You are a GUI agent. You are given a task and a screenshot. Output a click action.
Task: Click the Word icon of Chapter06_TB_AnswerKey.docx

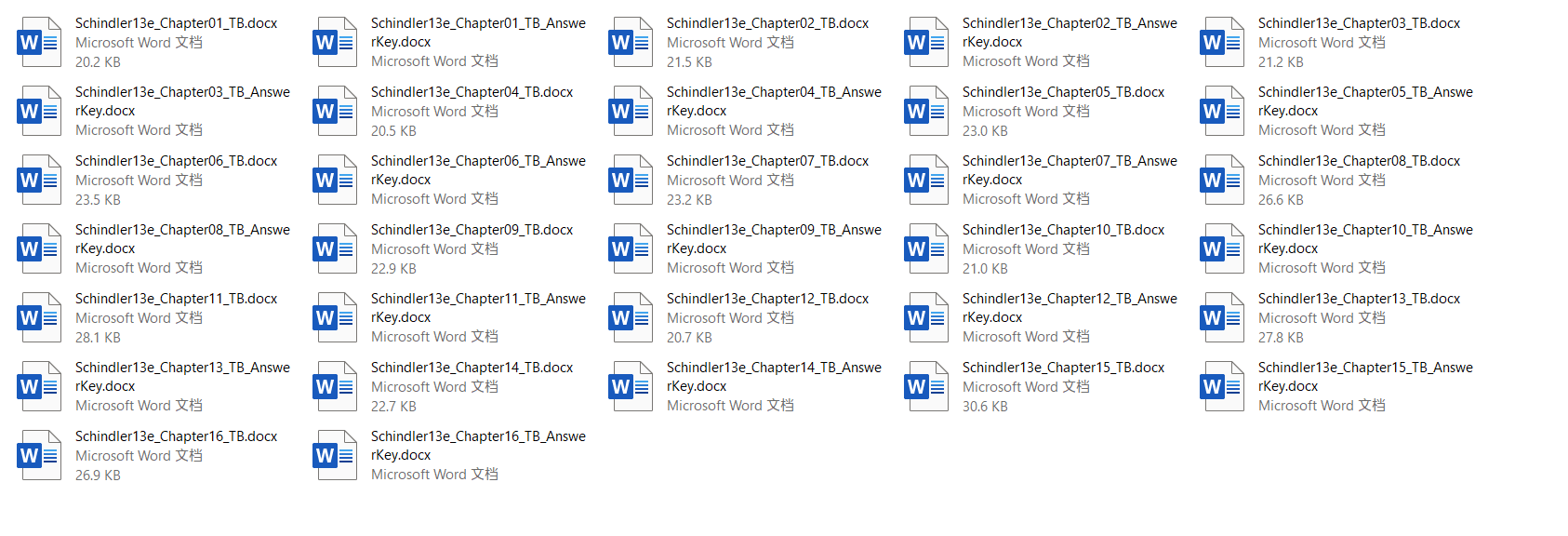(335, 180)
